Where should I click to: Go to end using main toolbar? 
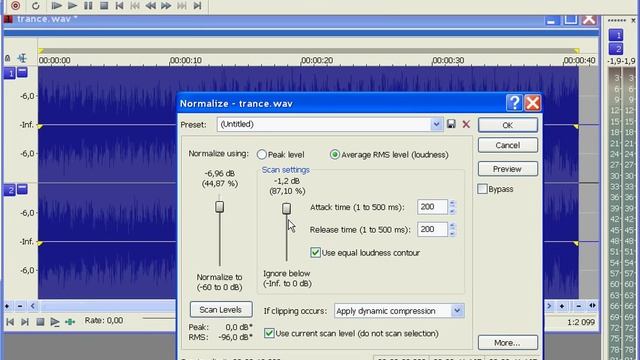pos(197,6)
